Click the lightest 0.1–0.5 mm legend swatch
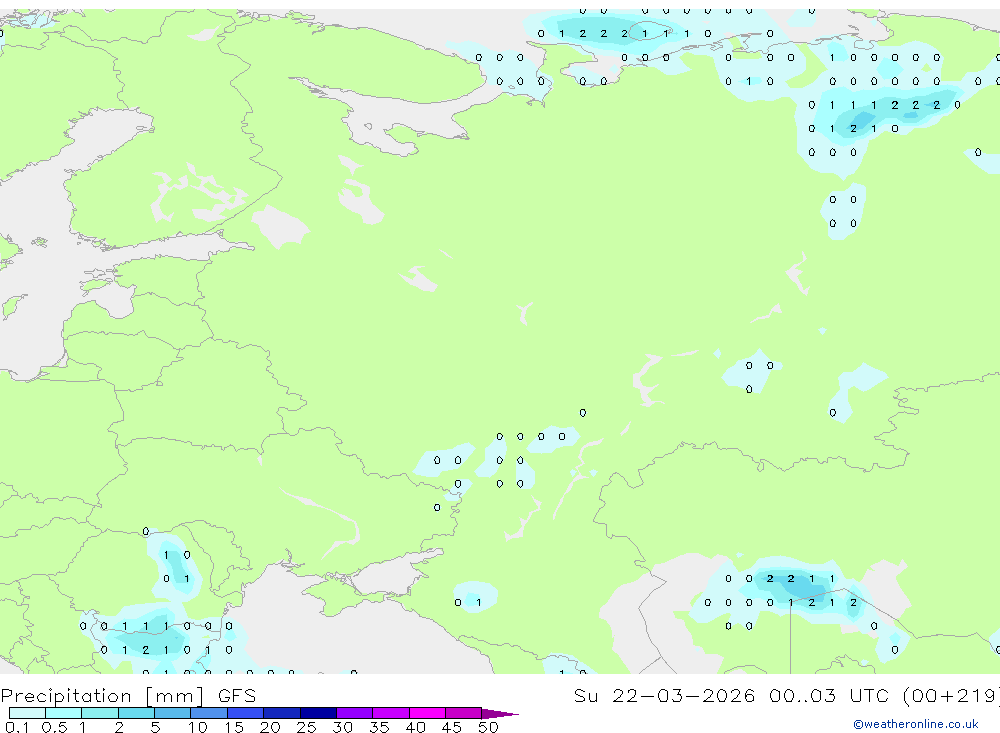Image resolution: width=1000 pixels, height=733 pixels. pyautogui.click(x=27, y=713)
